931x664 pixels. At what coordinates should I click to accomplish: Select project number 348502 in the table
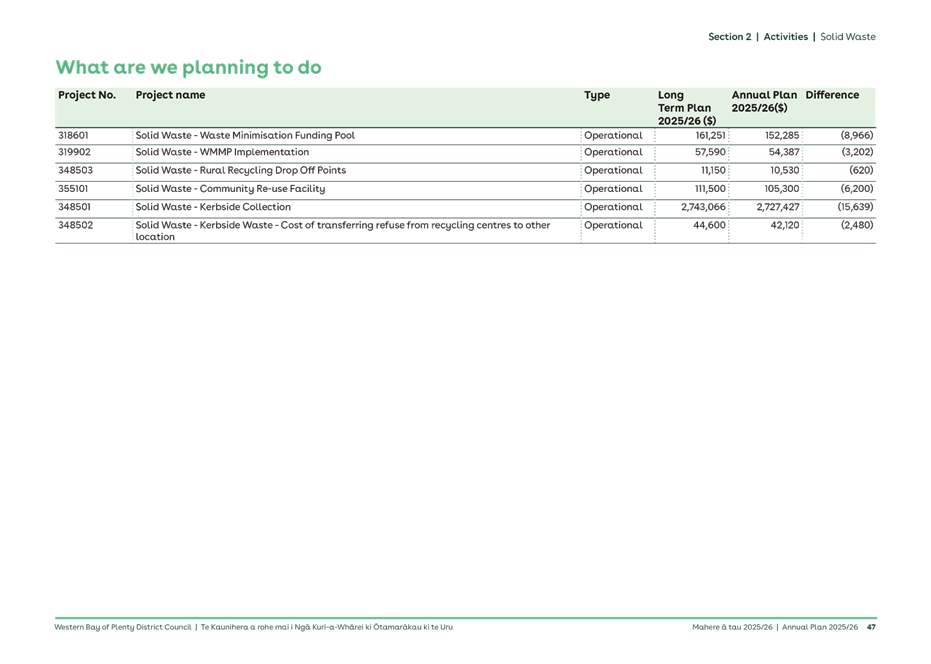pyautogui.click(x=75, y=227)
